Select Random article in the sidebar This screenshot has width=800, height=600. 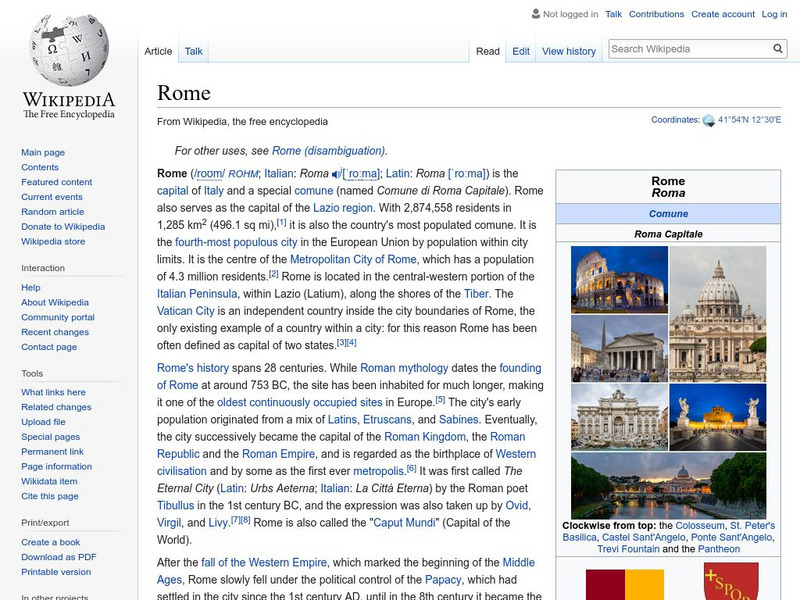click(x=52, y=212)
